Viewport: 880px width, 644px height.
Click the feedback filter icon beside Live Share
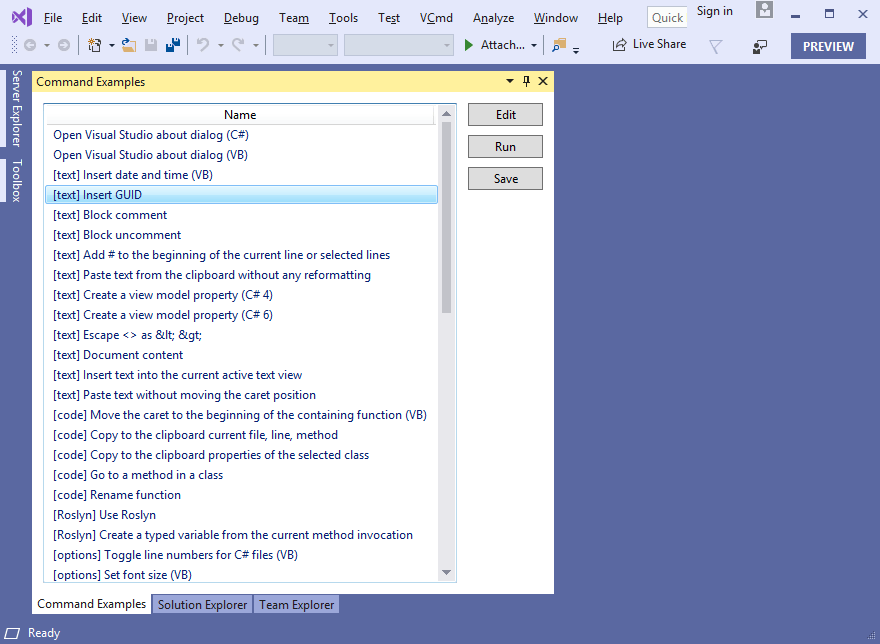[716, 46]
